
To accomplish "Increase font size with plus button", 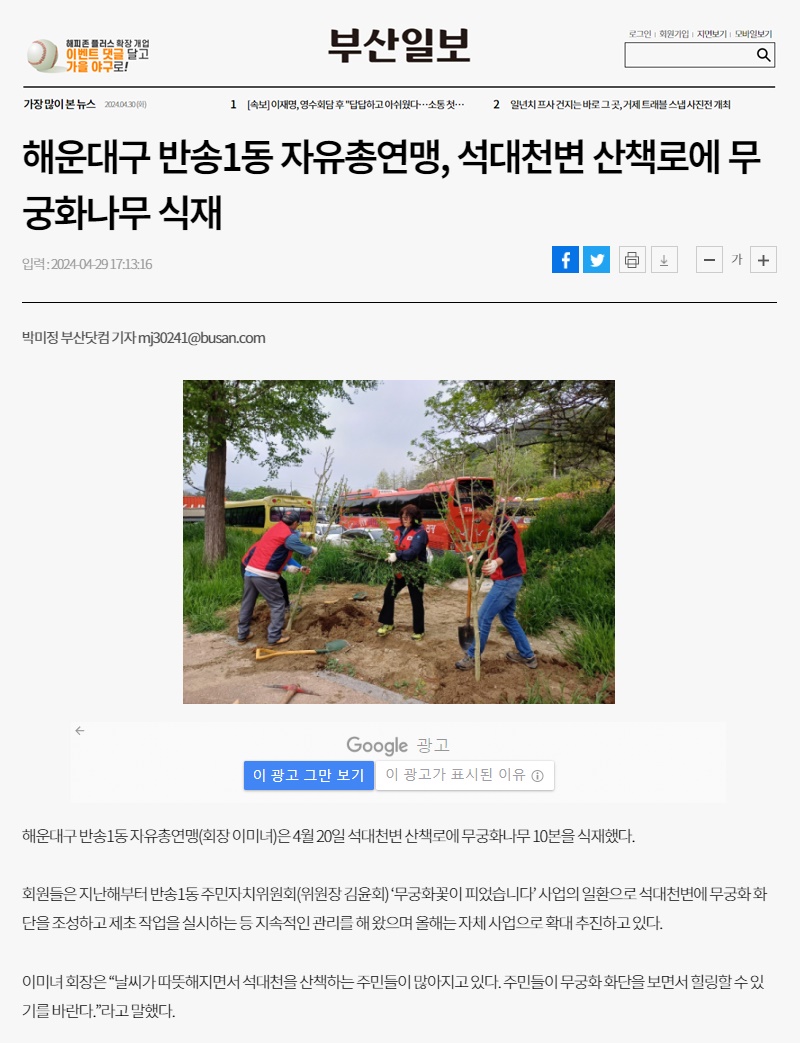I will point(763,259).
